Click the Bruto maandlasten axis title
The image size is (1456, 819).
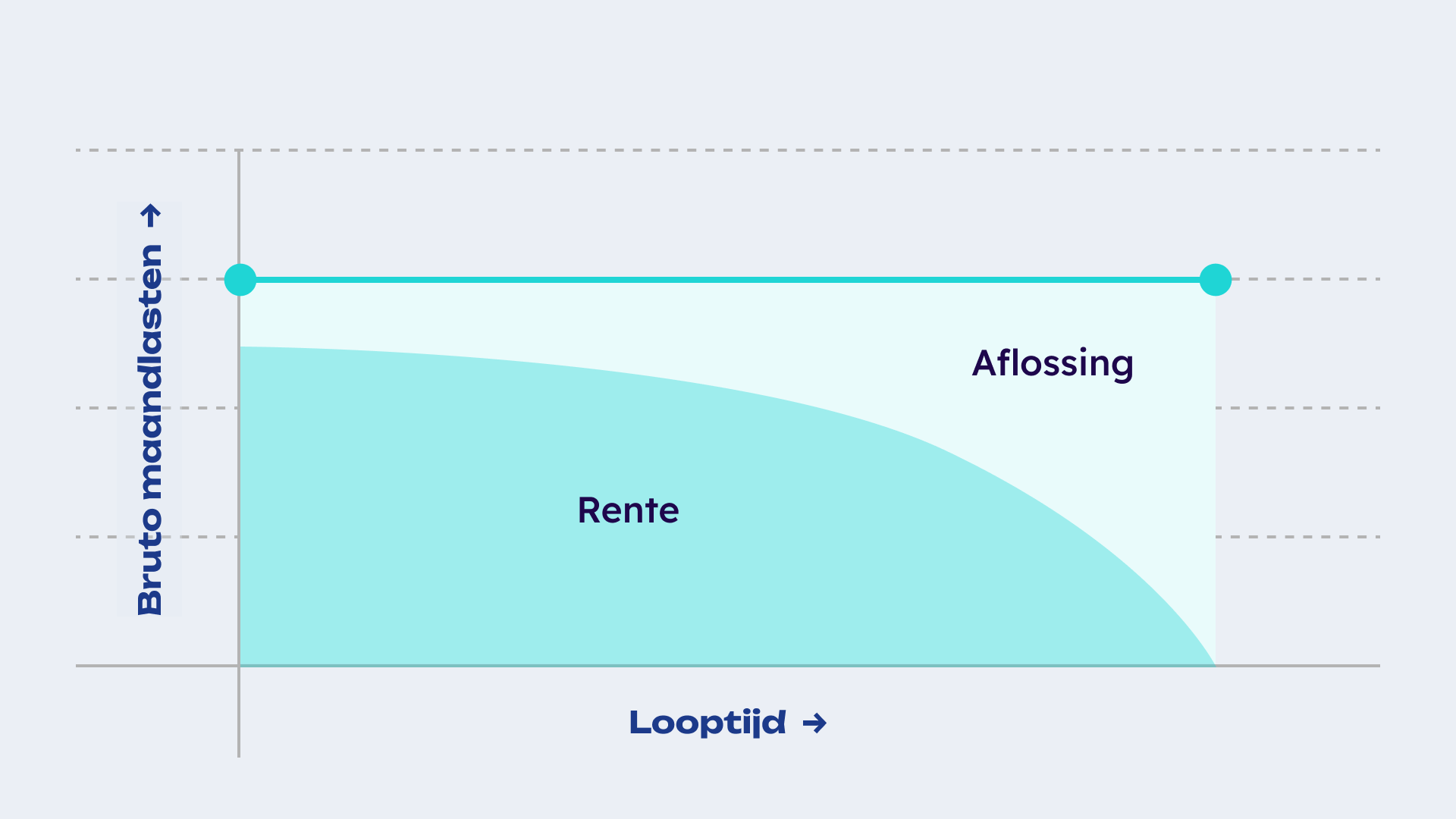click(150, 429)
